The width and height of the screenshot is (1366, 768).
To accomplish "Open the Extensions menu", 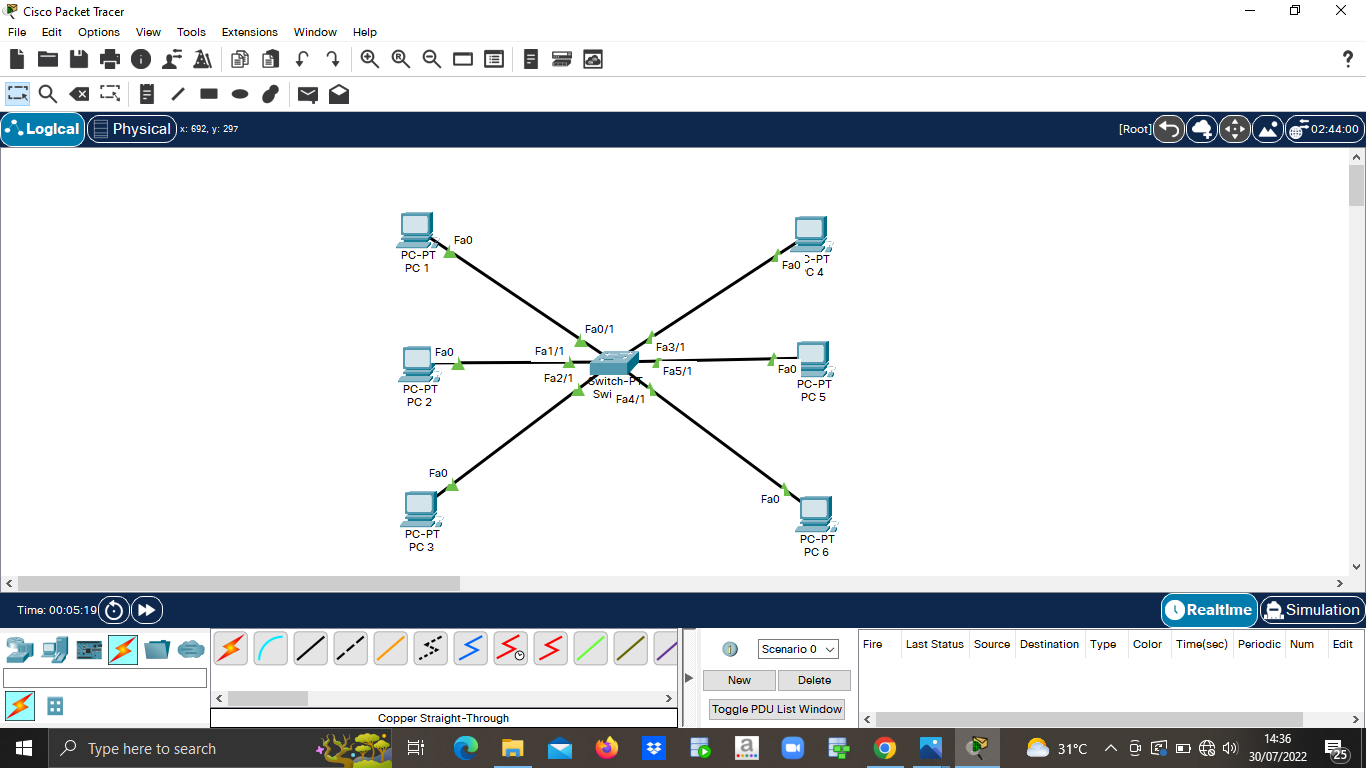I will [250, 32].
